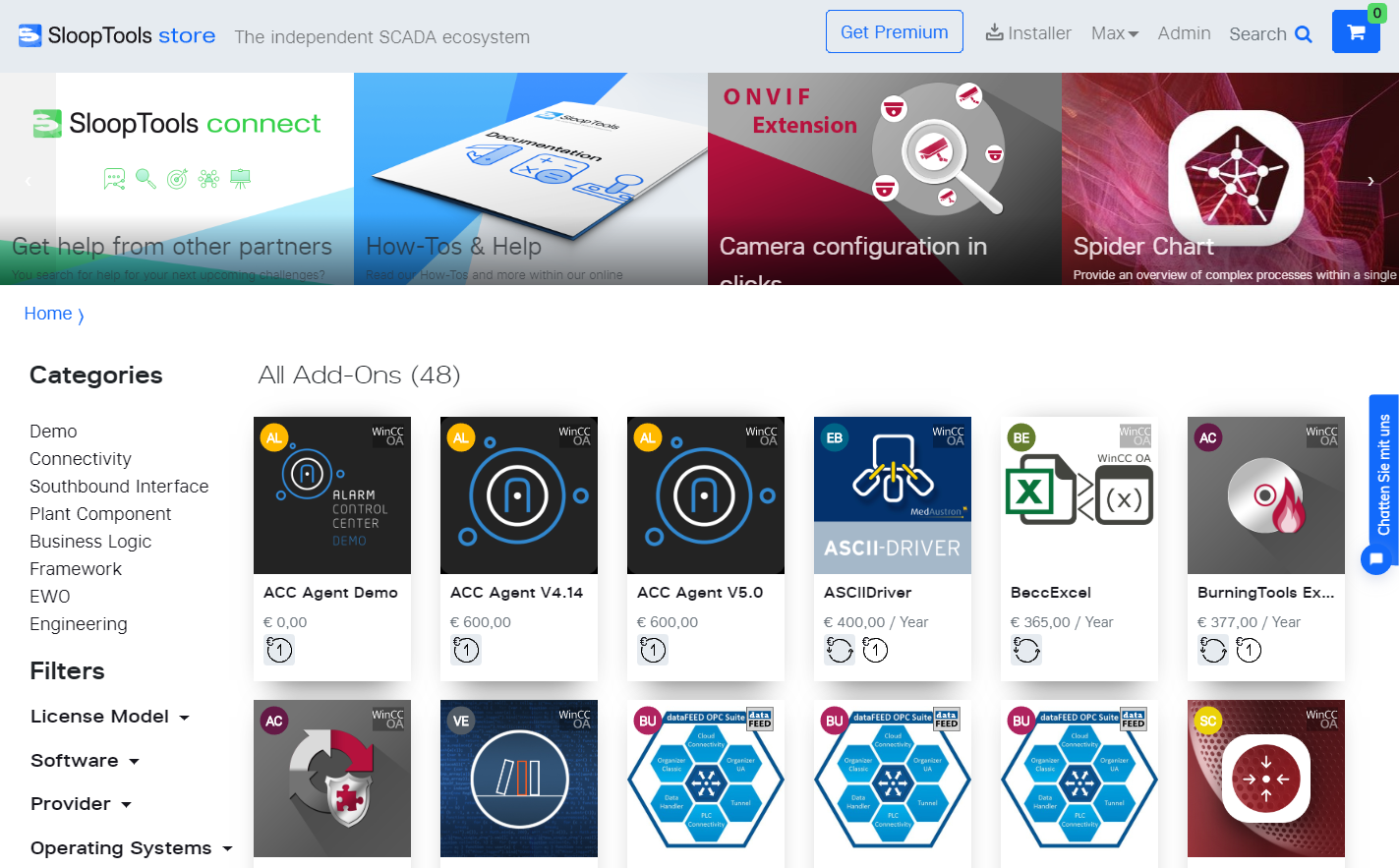Select the Demo category
The height and width of the screenshot is (868, 1399).
coord(53,432)
